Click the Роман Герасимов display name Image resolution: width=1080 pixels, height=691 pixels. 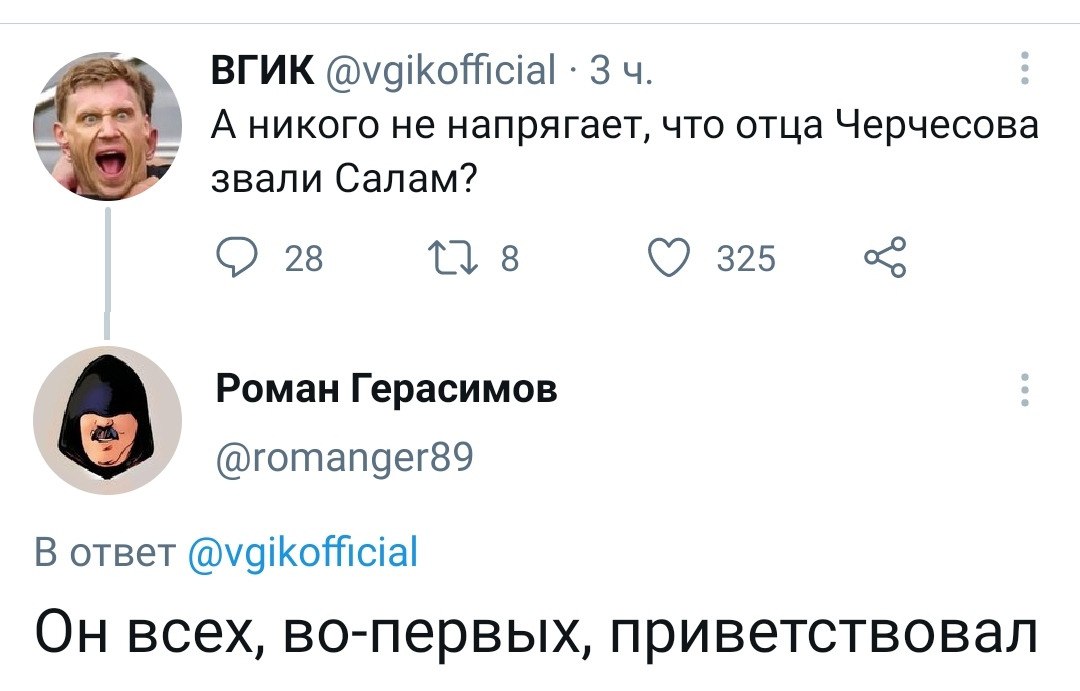(386, 389)
